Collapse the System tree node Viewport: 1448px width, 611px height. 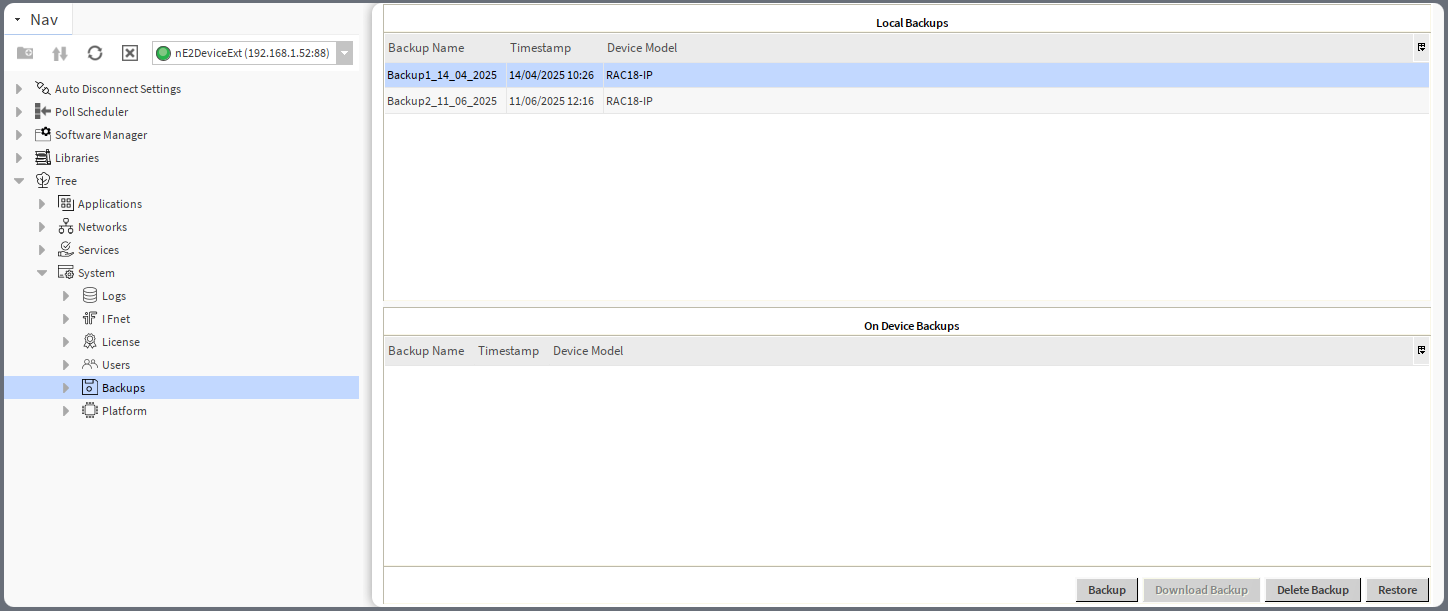tap(42, 272)
